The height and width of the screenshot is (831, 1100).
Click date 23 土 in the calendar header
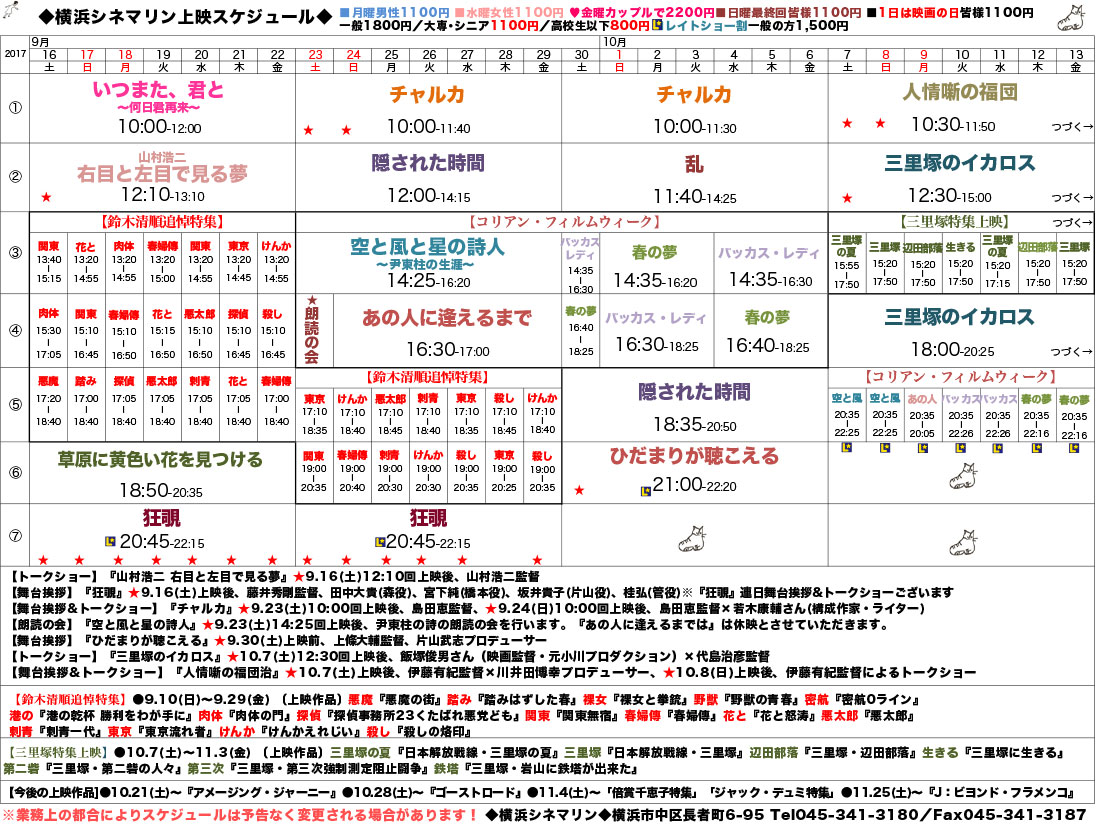[315, 60]
